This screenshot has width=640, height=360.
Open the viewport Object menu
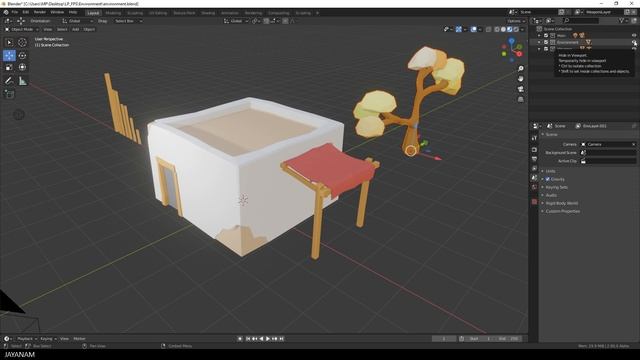(89, 29)
